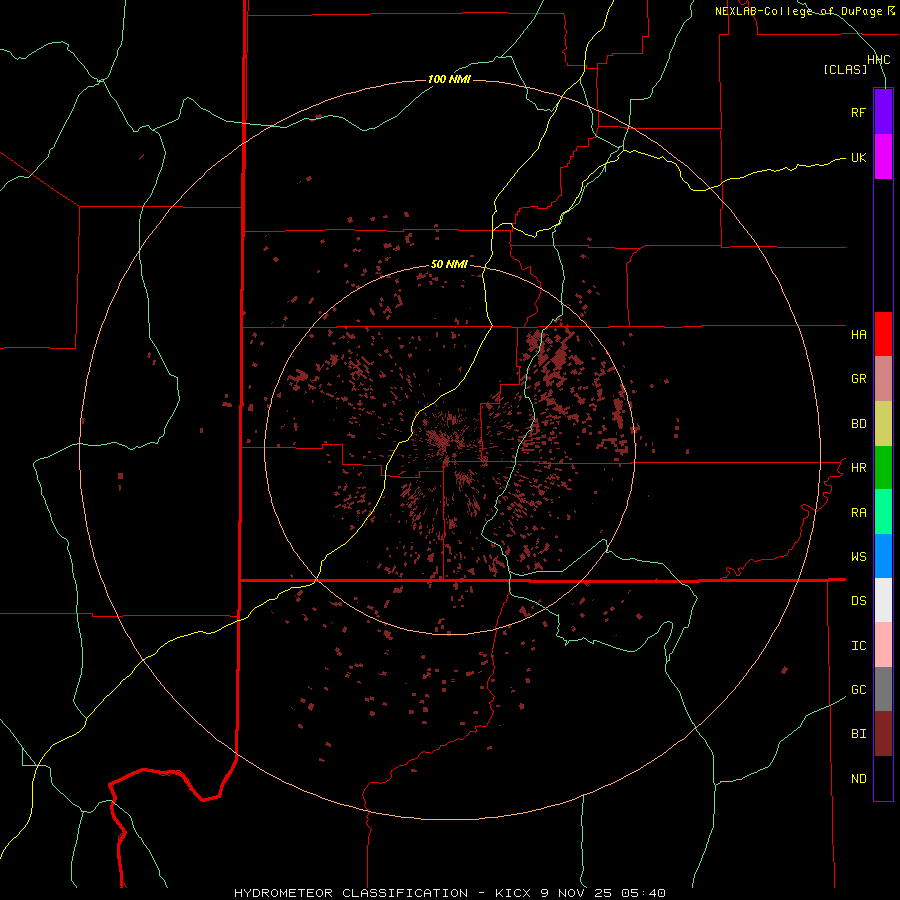
Task: Click the WS blue legend swatch
Action: click(x=883, y=556)
